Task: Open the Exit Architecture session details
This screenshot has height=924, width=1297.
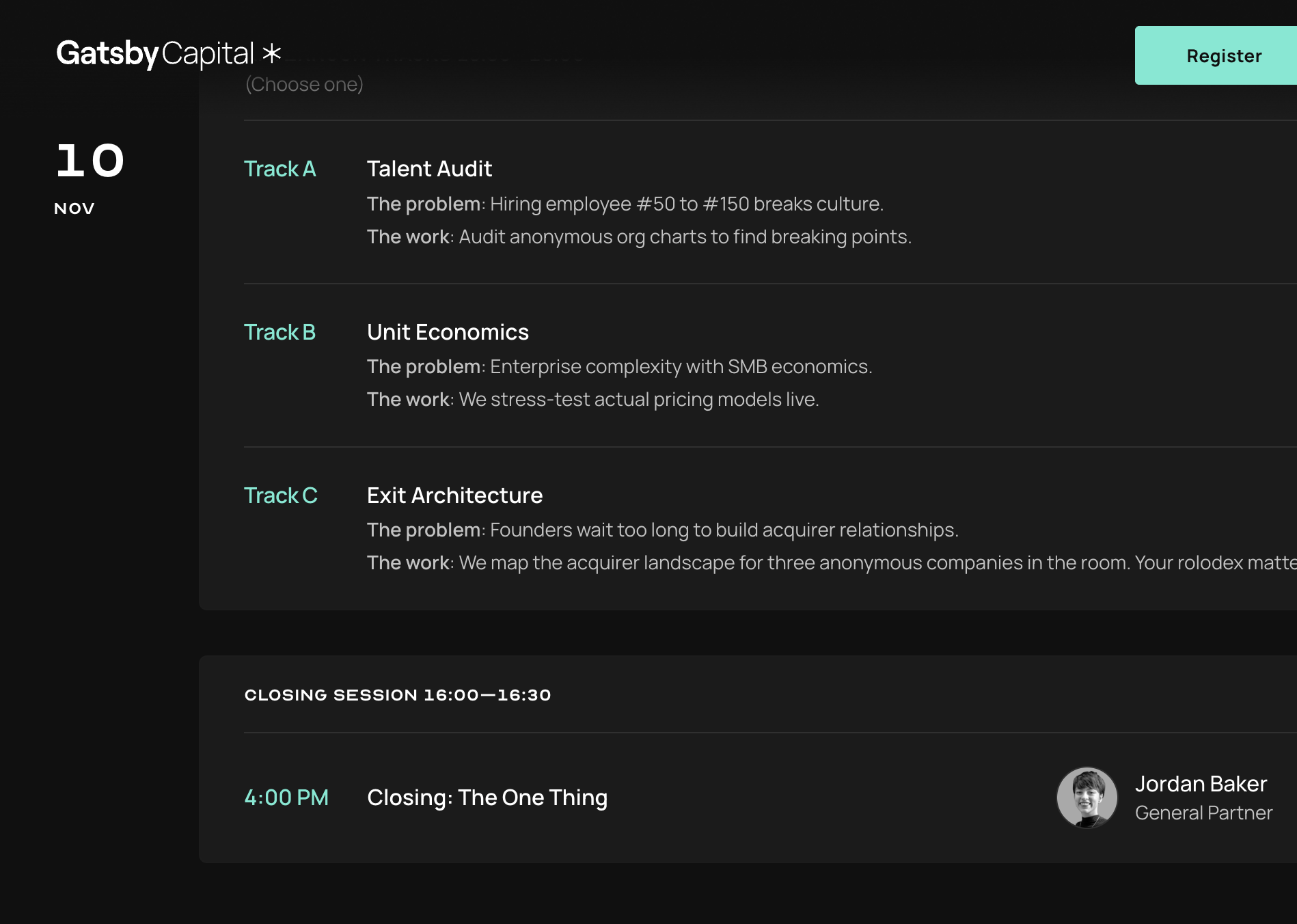Action: [454, 495]
